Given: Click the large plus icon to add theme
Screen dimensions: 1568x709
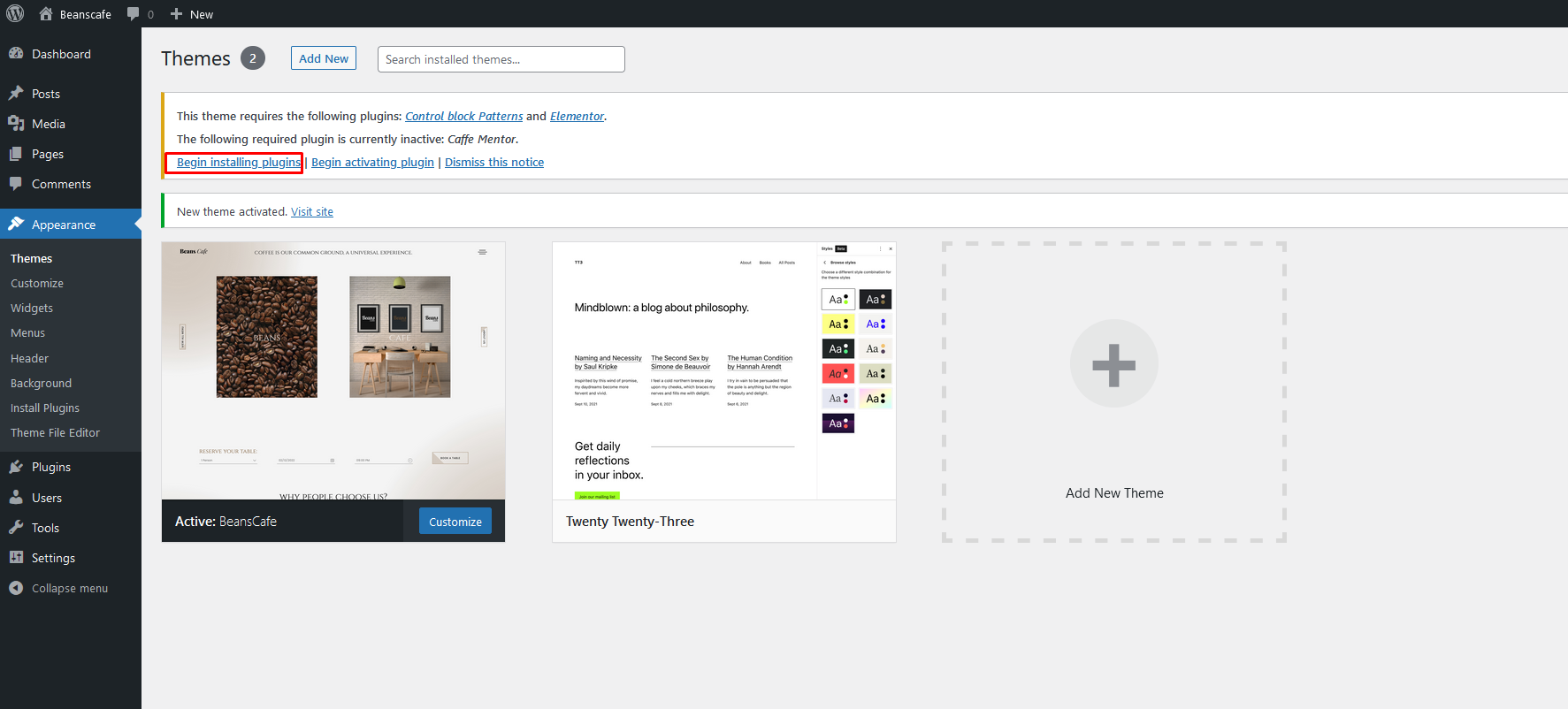Looking at the screenshot, I should pyautogui.click(x=1113, y=363).
